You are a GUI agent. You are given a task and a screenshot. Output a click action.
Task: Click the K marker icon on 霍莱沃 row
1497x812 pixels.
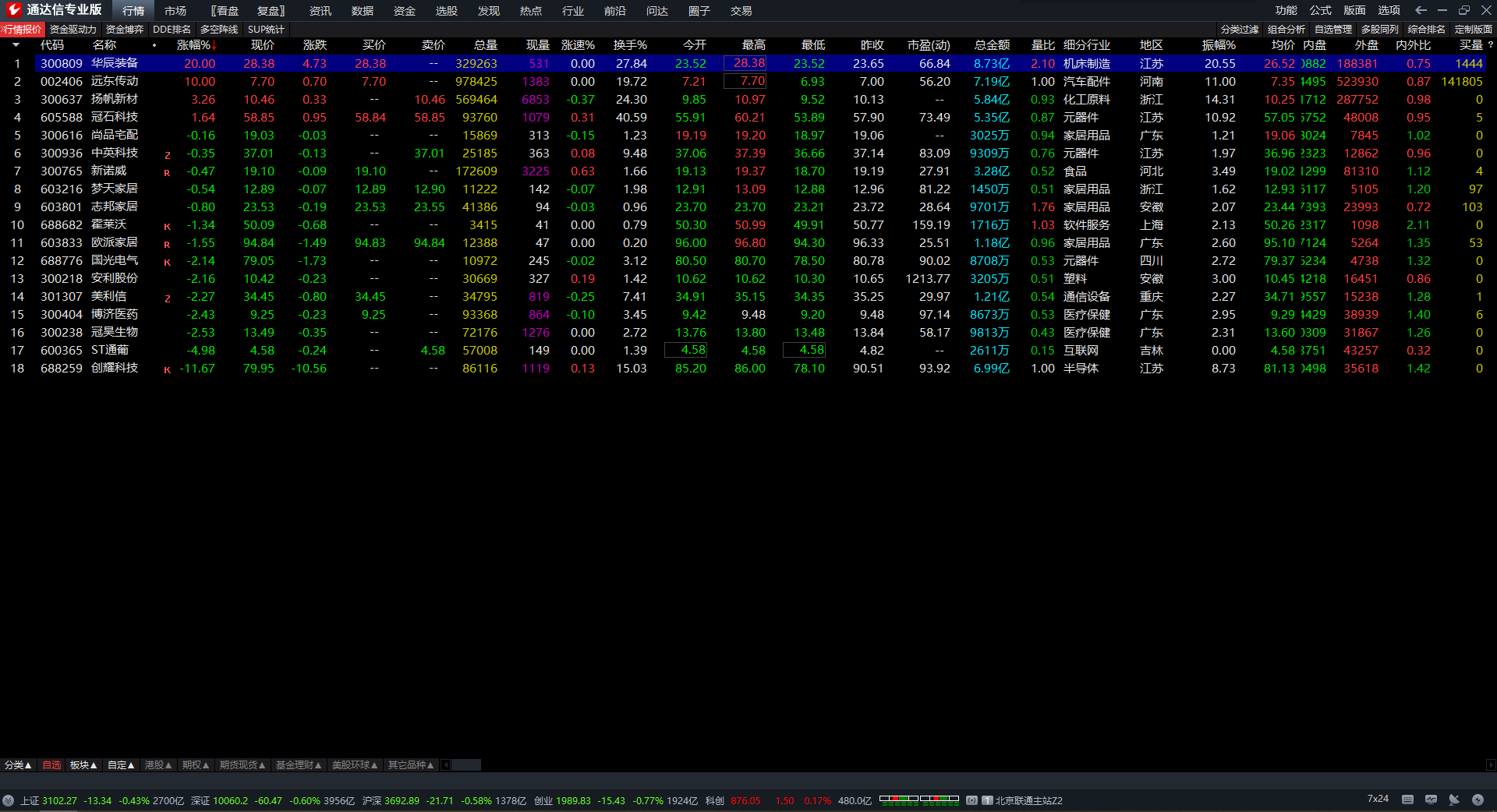pos(167,226)
